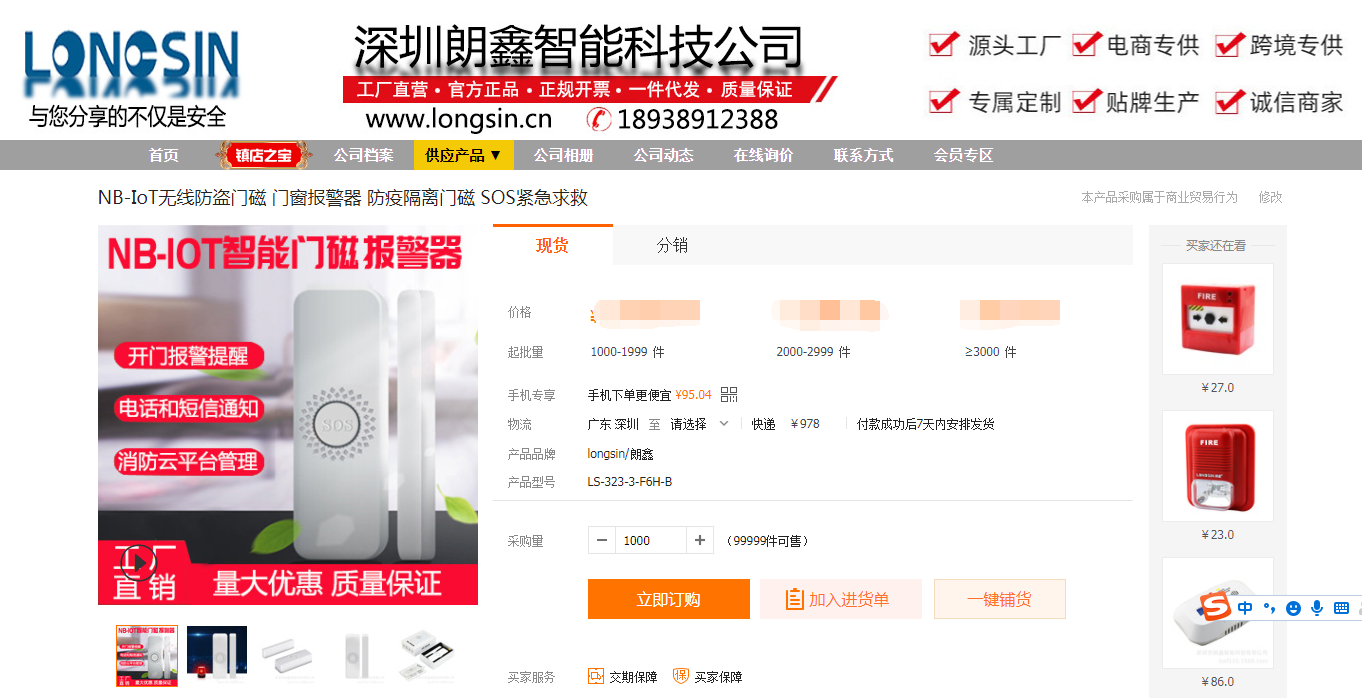Expand the 请选择 destination dropdown
Image resolution: width=1362 pixels, height=698 pixels.
(x=700, y=424)
